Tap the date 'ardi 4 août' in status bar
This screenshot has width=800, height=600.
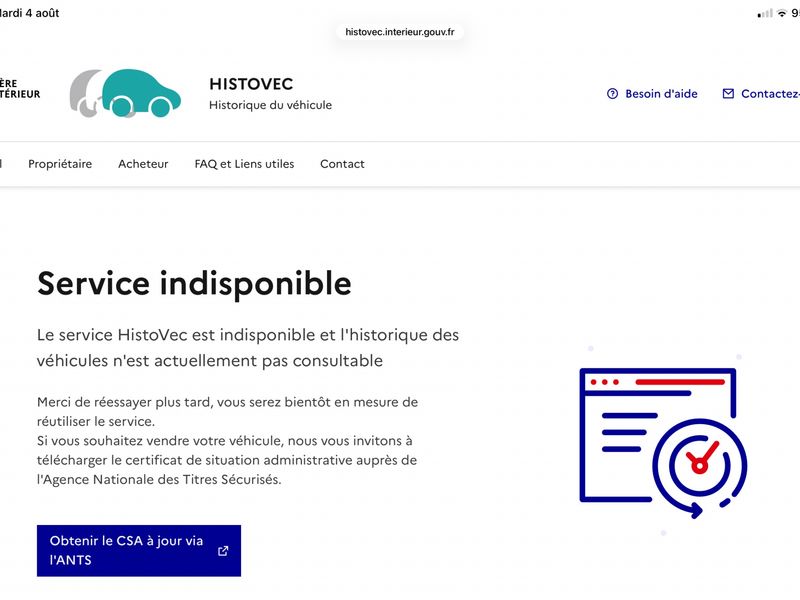[30, 13]
